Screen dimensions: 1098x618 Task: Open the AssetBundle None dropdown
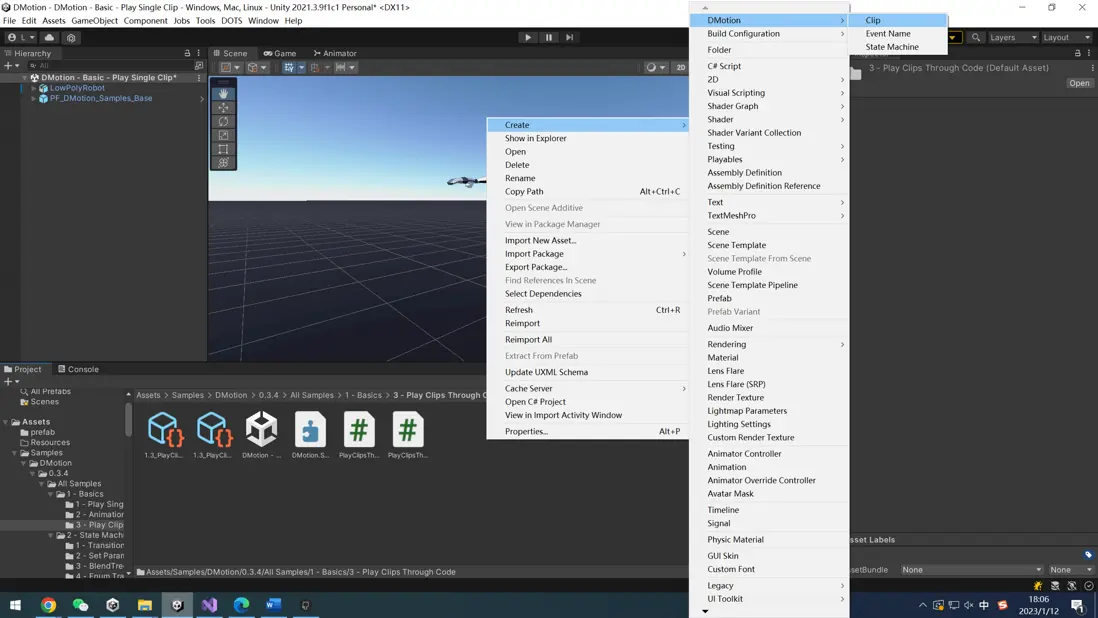pyautogui.click(x=971, y=570)
